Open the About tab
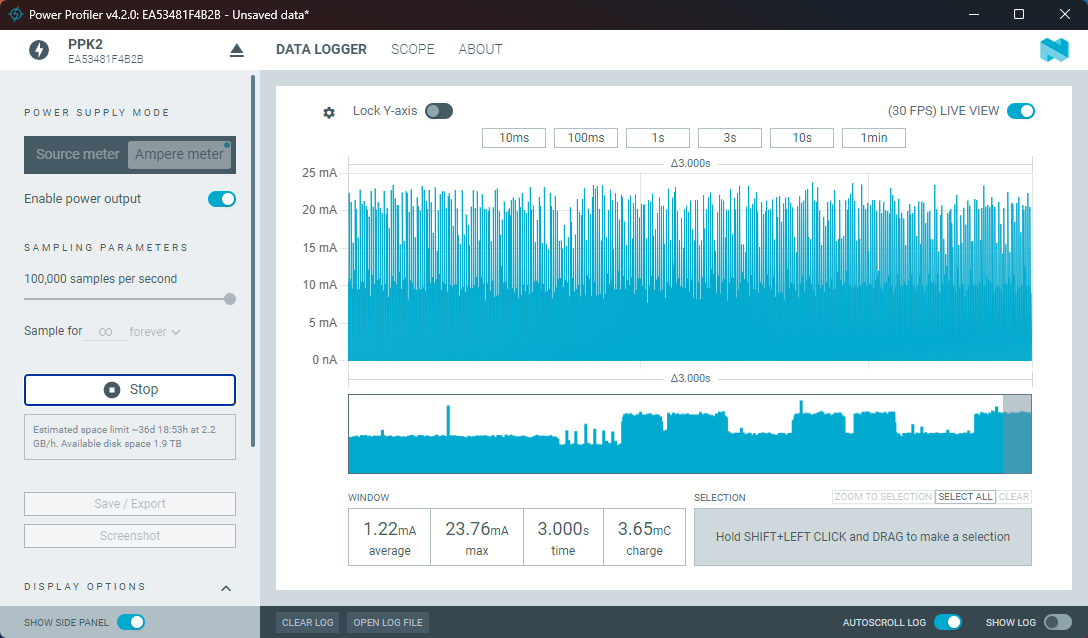 point(480,49)
